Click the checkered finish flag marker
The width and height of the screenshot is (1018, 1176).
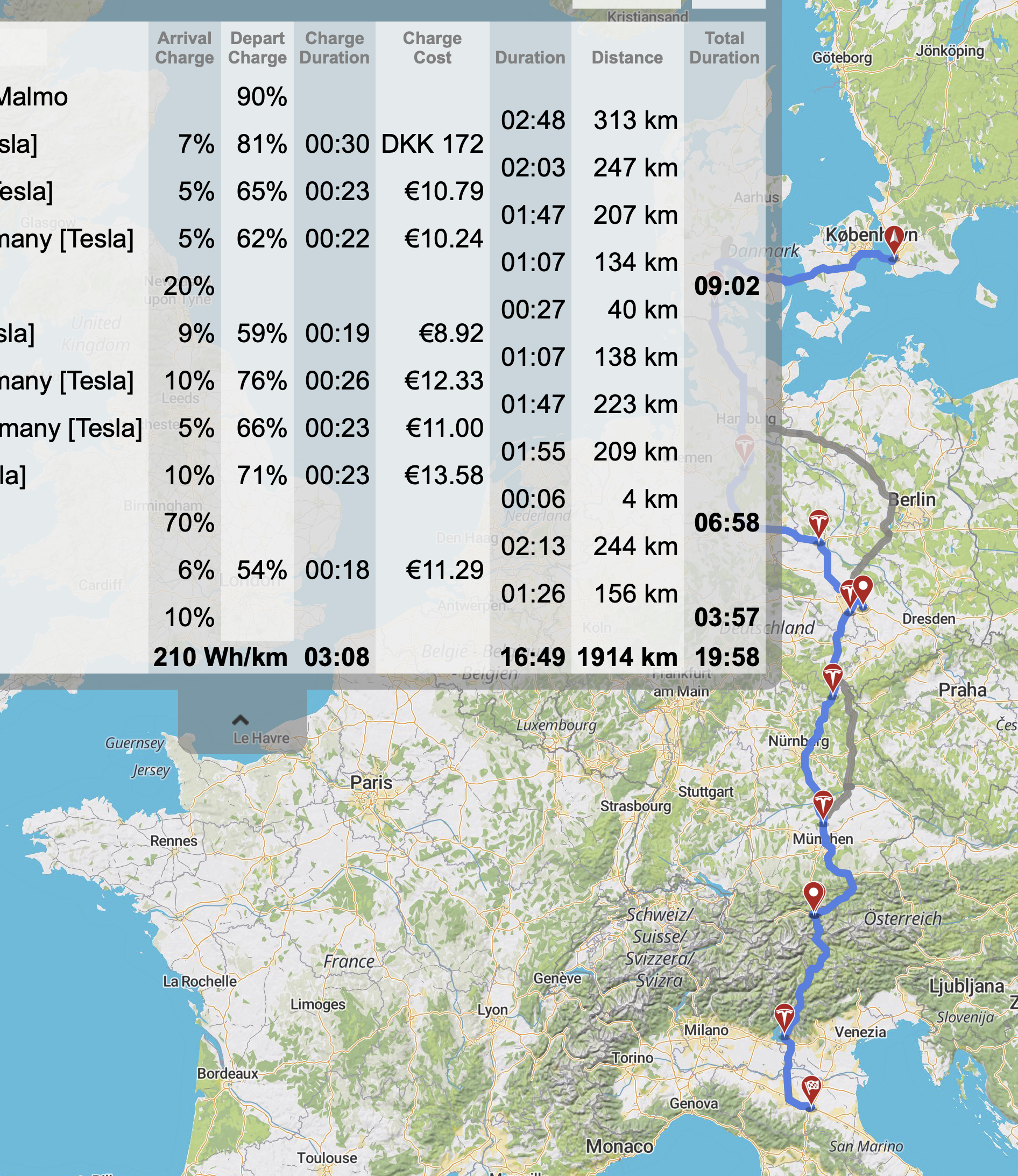pyautogui.click(x=811, y=1091)
